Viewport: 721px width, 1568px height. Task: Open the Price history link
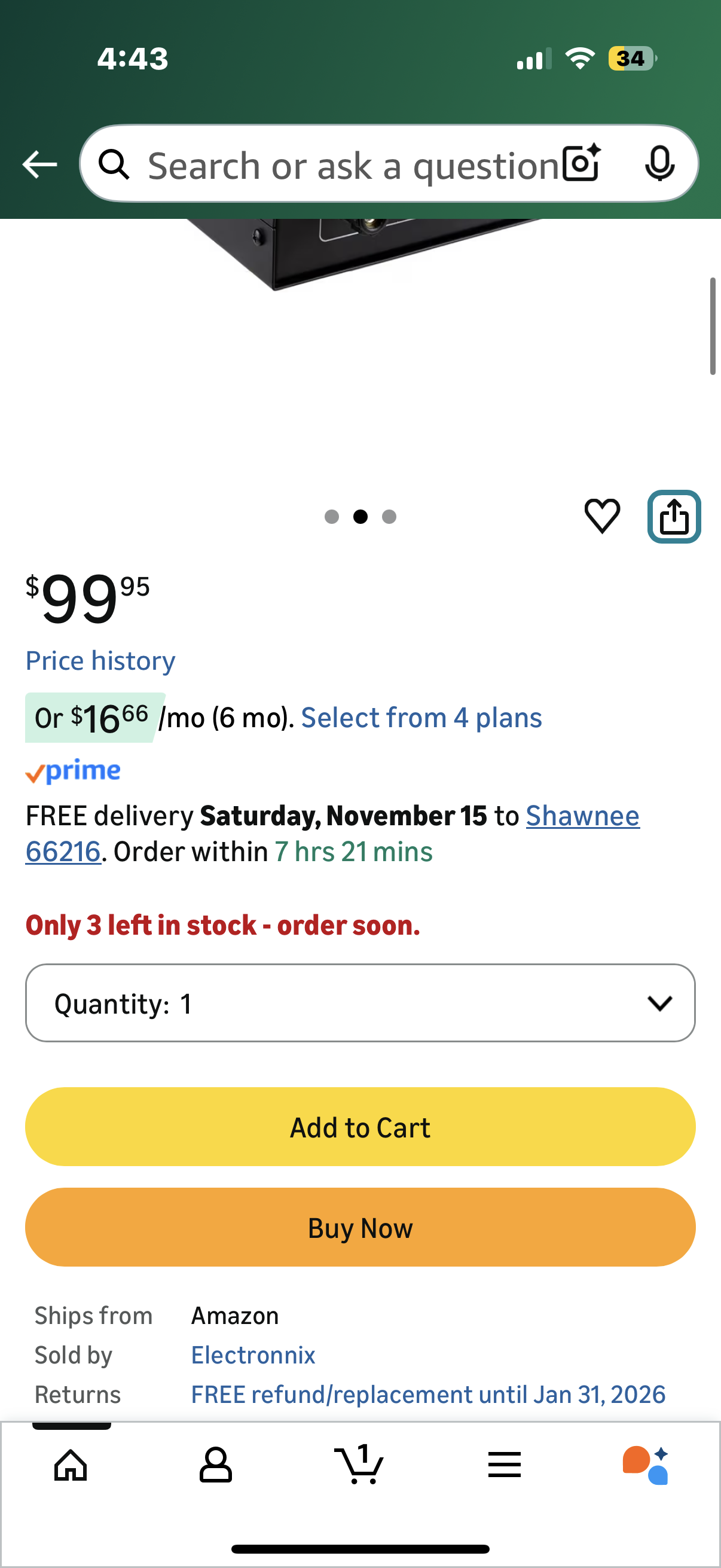tap(100, 661)
